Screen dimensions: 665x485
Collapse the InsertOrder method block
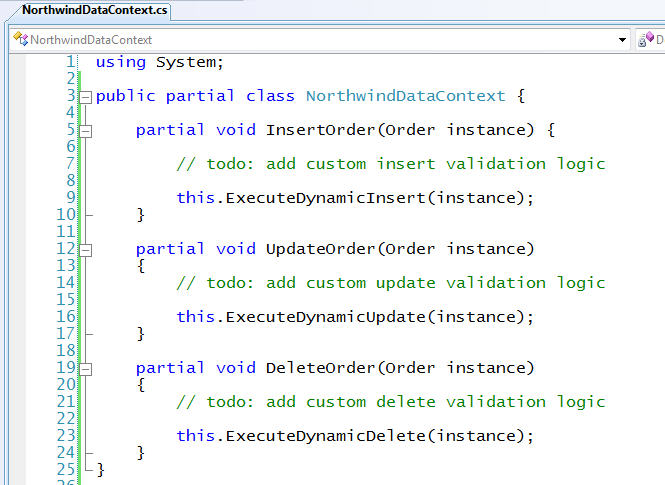point(85,131)
